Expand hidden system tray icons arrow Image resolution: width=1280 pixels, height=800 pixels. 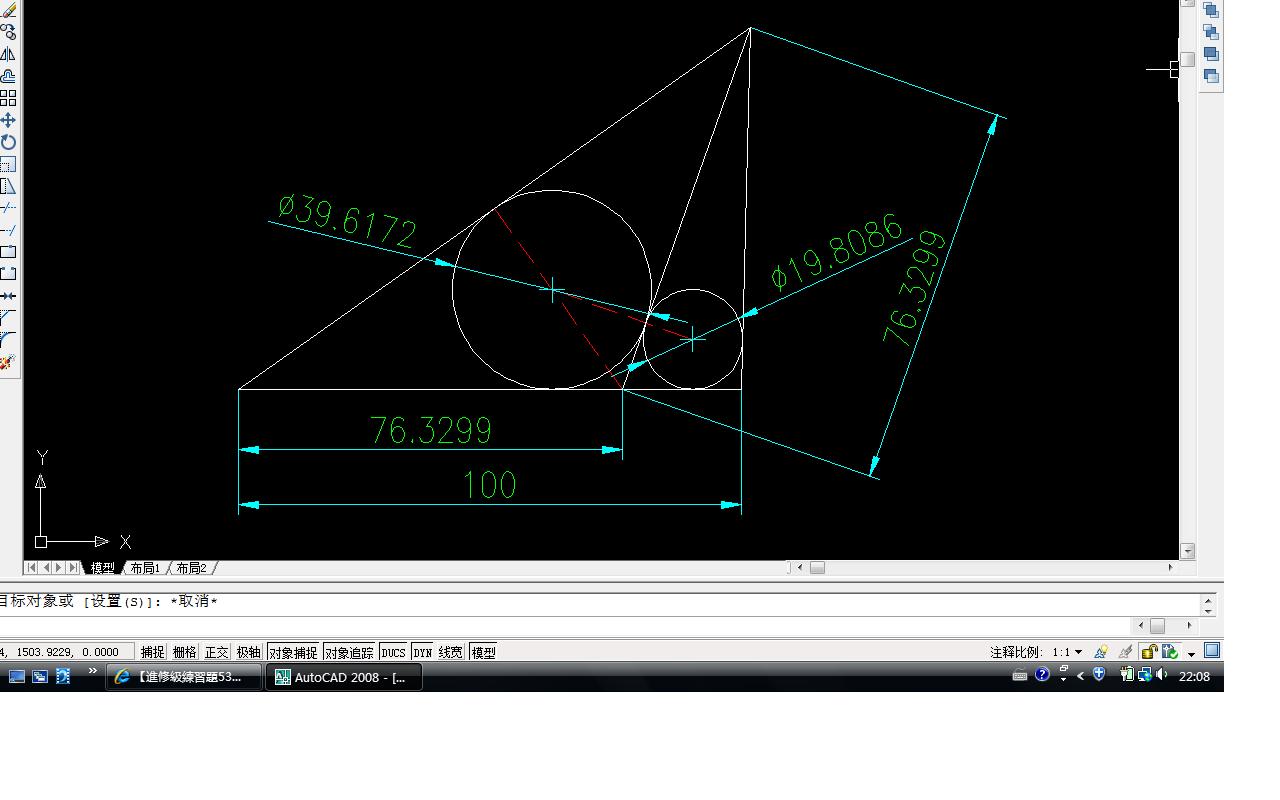[1080, 676]
